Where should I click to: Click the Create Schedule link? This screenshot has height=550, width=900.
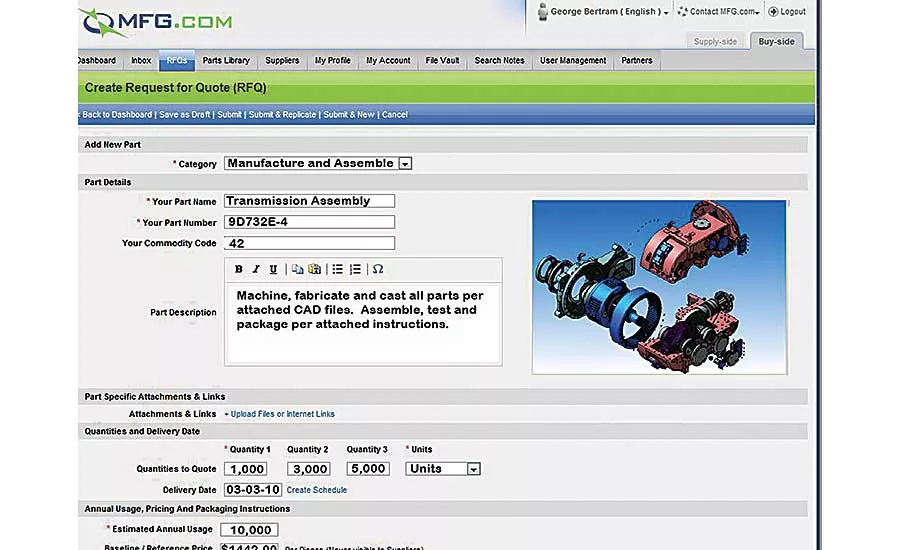pyautogui.click(x=317, y=490)
